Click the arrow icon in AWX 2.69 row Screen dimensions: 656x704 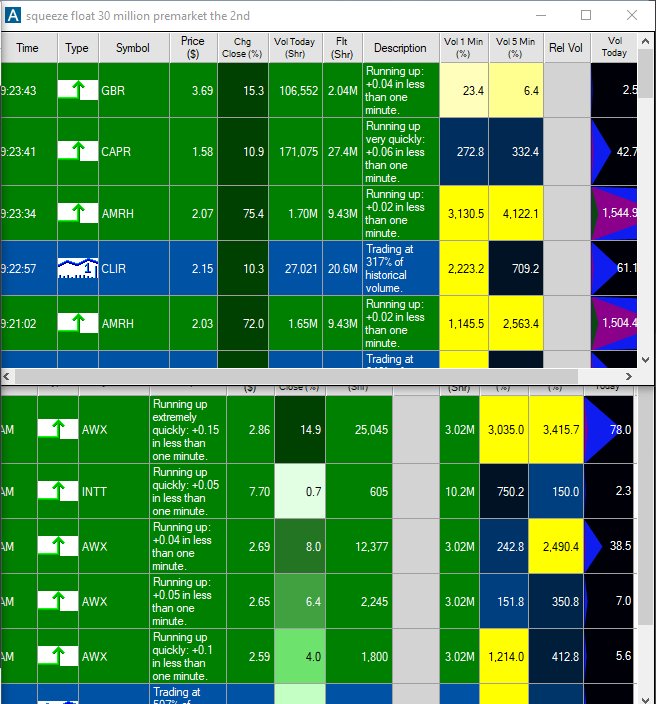click(x=58, y=546)
